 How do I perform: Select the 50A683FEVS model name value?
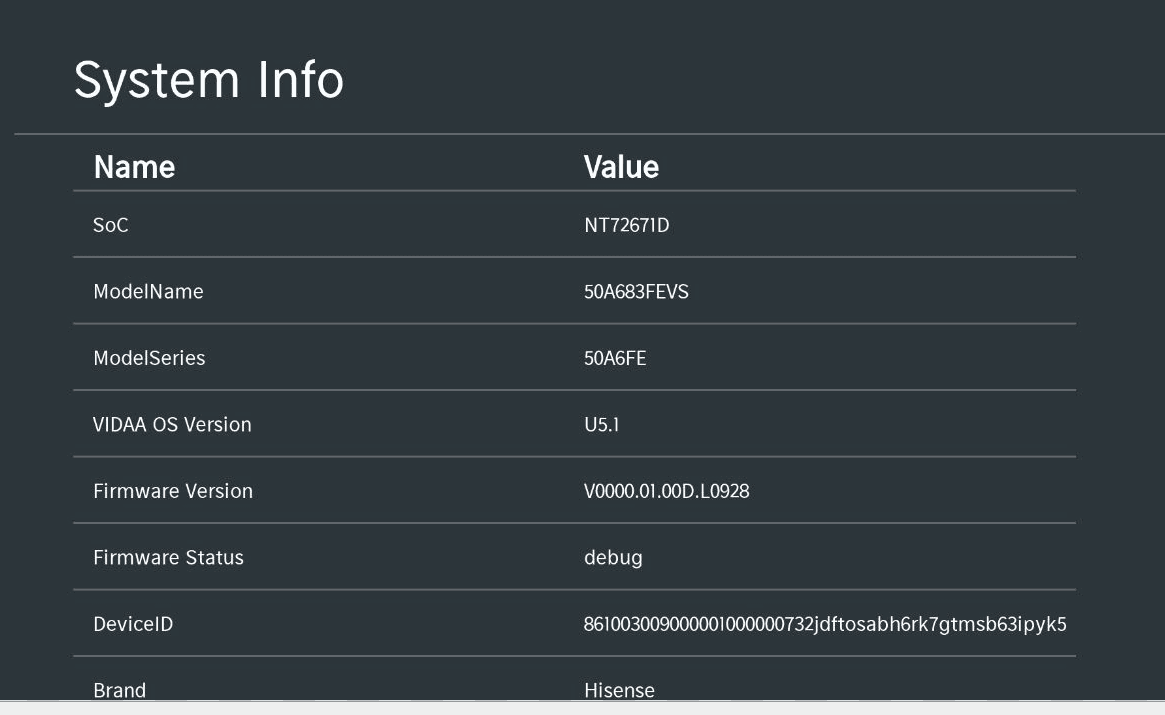click(636, 292)
